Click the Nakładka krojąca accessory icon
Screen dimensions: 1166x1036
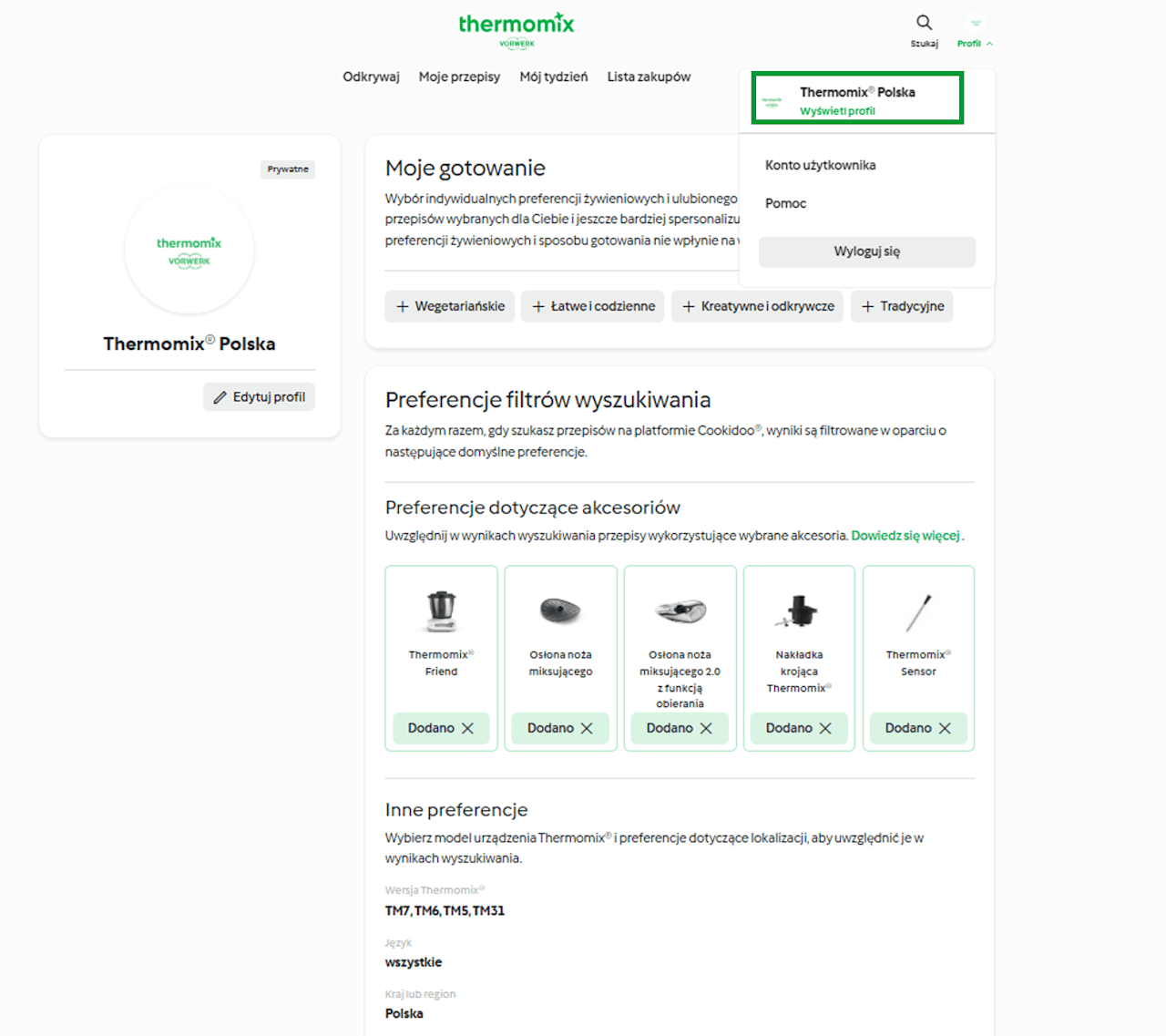coord(799,611)
